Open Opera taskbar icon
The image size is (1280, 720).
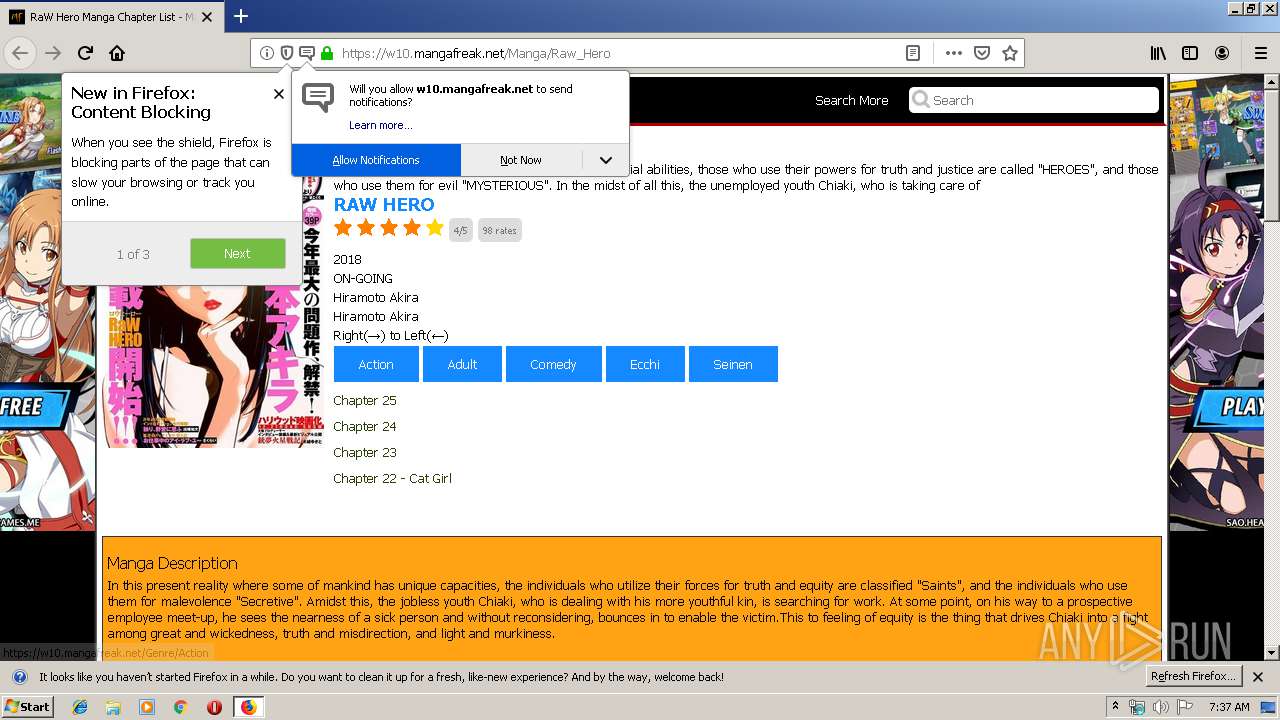tap(214, 707)
